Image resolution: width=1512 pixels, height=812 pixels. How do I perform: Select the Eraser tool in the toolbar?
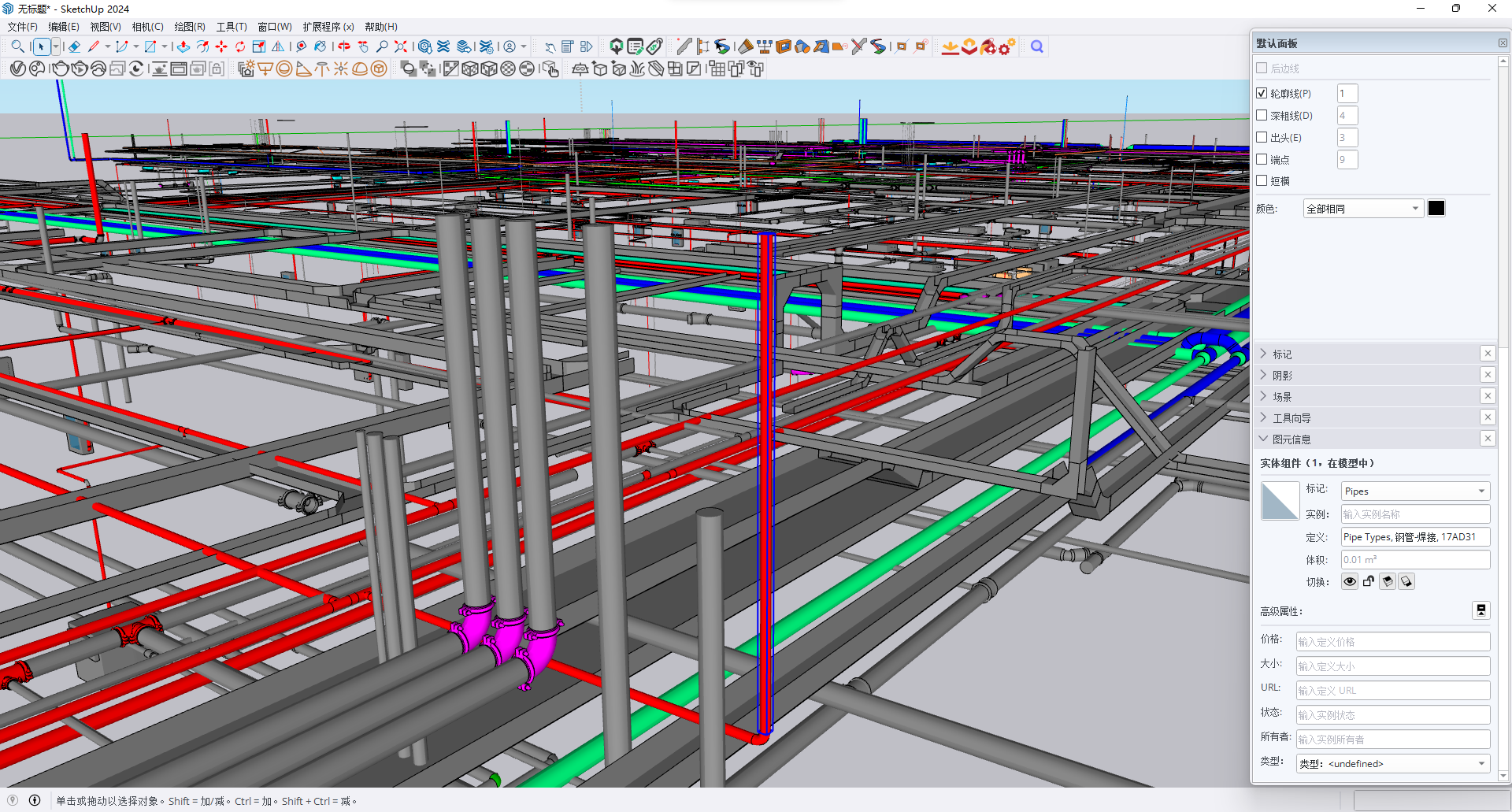point(75,46)
